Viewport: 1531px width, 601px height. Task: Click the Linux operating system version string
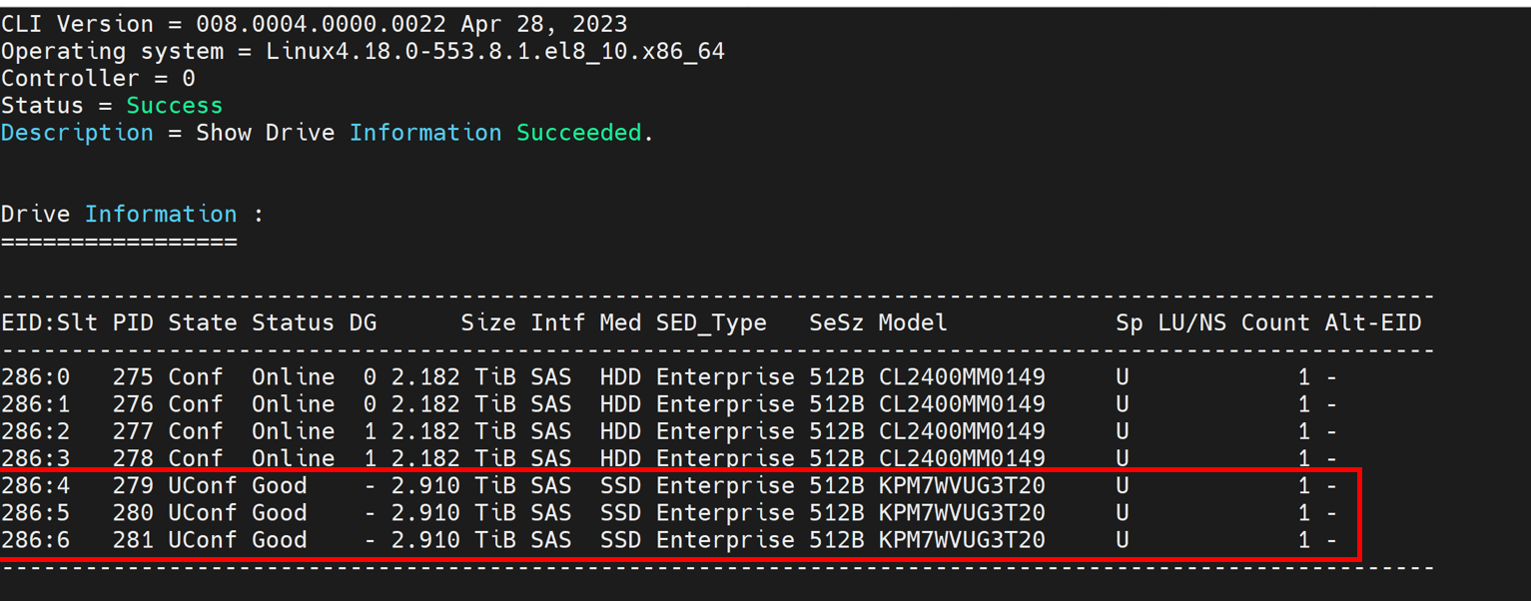[495, 51]
